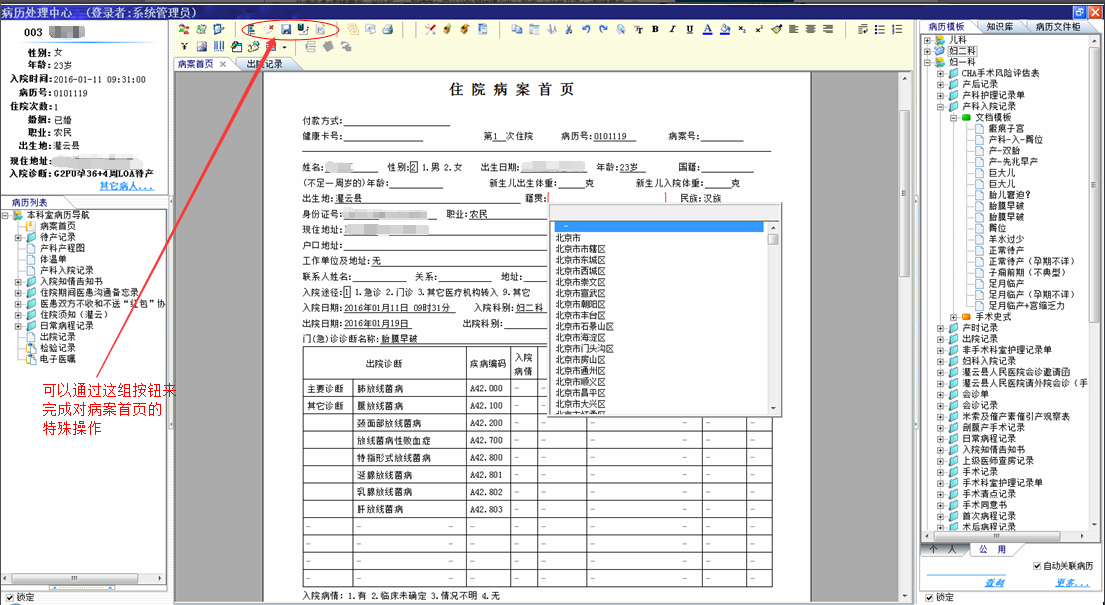Select 北京市东城区 from the dropdown list
Screen dimensions: 1105x605
[x=580, y=260]
